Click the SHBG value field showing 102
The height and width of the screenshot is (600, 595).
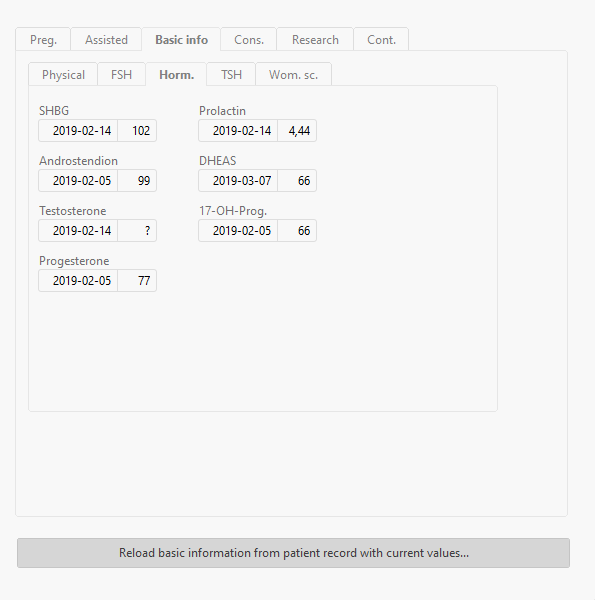(x=137, y=130)
